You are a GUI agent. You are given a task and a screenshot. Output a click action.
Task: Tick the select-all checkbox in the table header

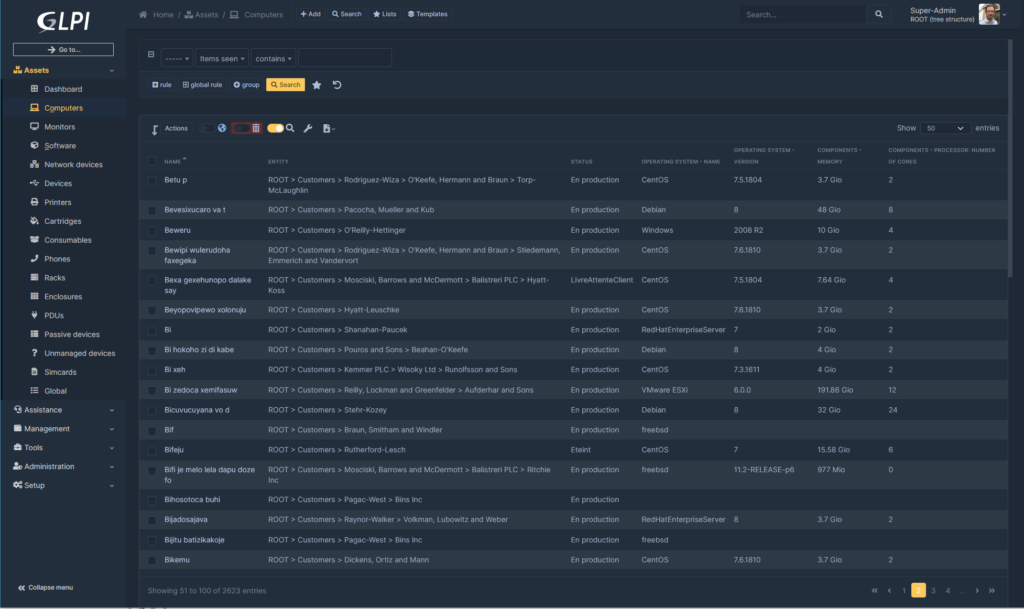(152, 161)
